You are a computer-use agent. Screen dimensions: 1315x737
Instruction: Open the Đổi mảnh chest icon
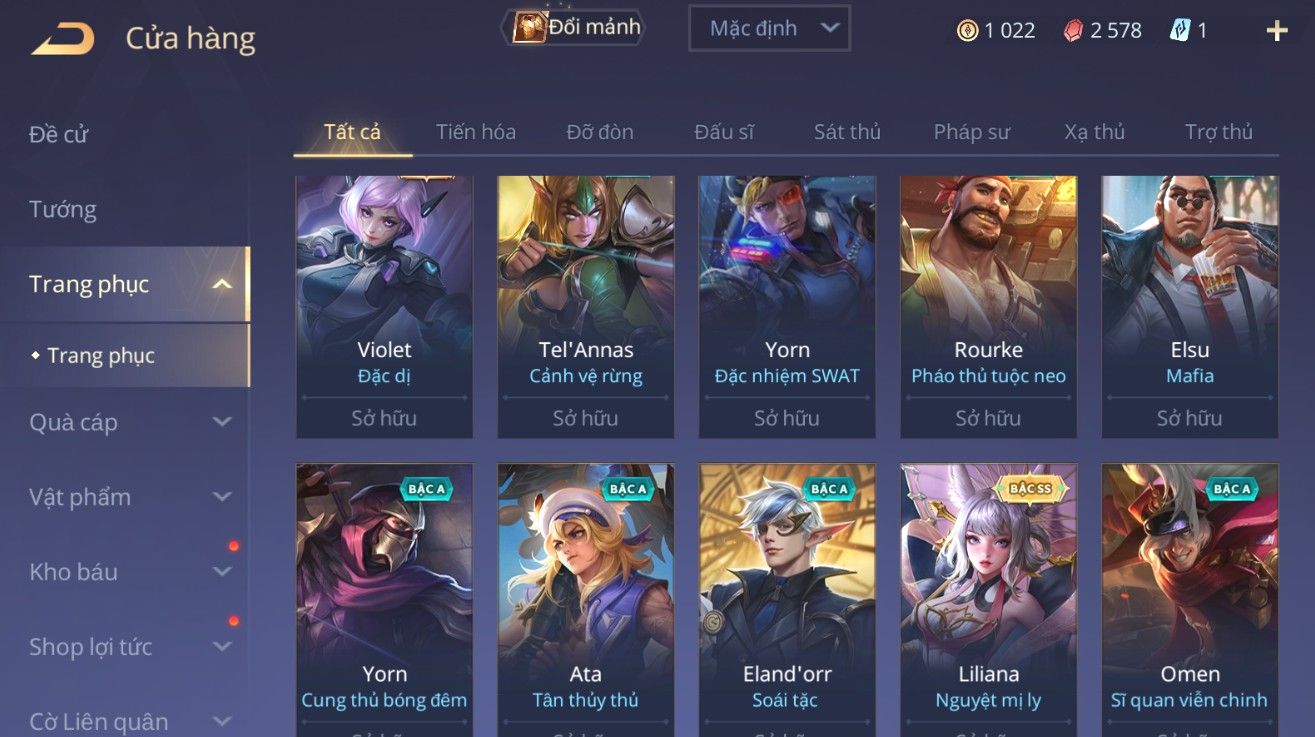(527, 27)
